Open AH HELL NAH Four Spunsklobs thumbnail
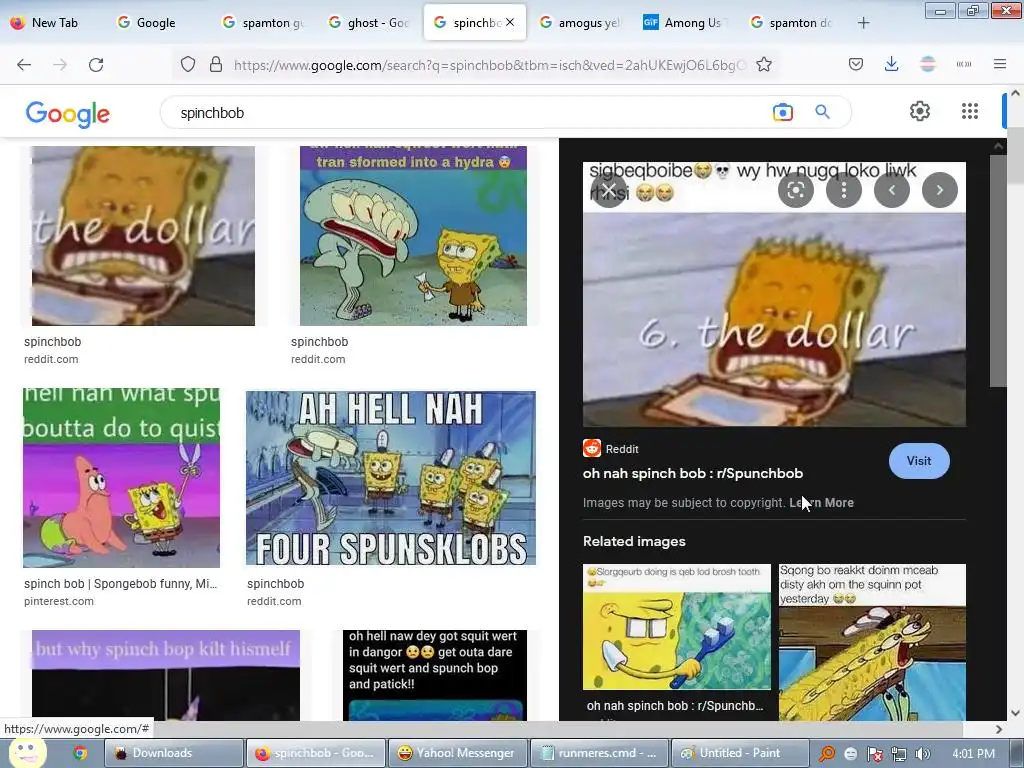Screen dimensions: 1024x768 391,478
